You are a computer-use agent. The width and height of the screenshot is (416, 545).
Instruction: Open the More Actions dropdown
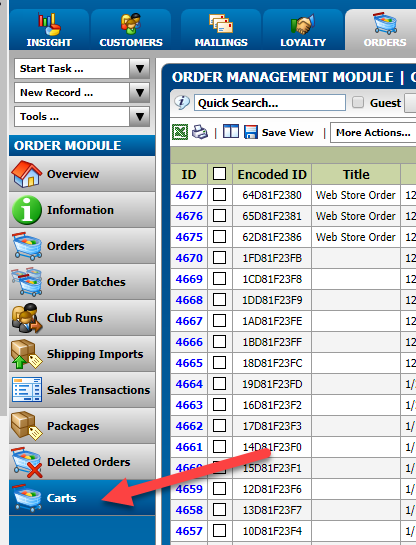coord(373,132)
